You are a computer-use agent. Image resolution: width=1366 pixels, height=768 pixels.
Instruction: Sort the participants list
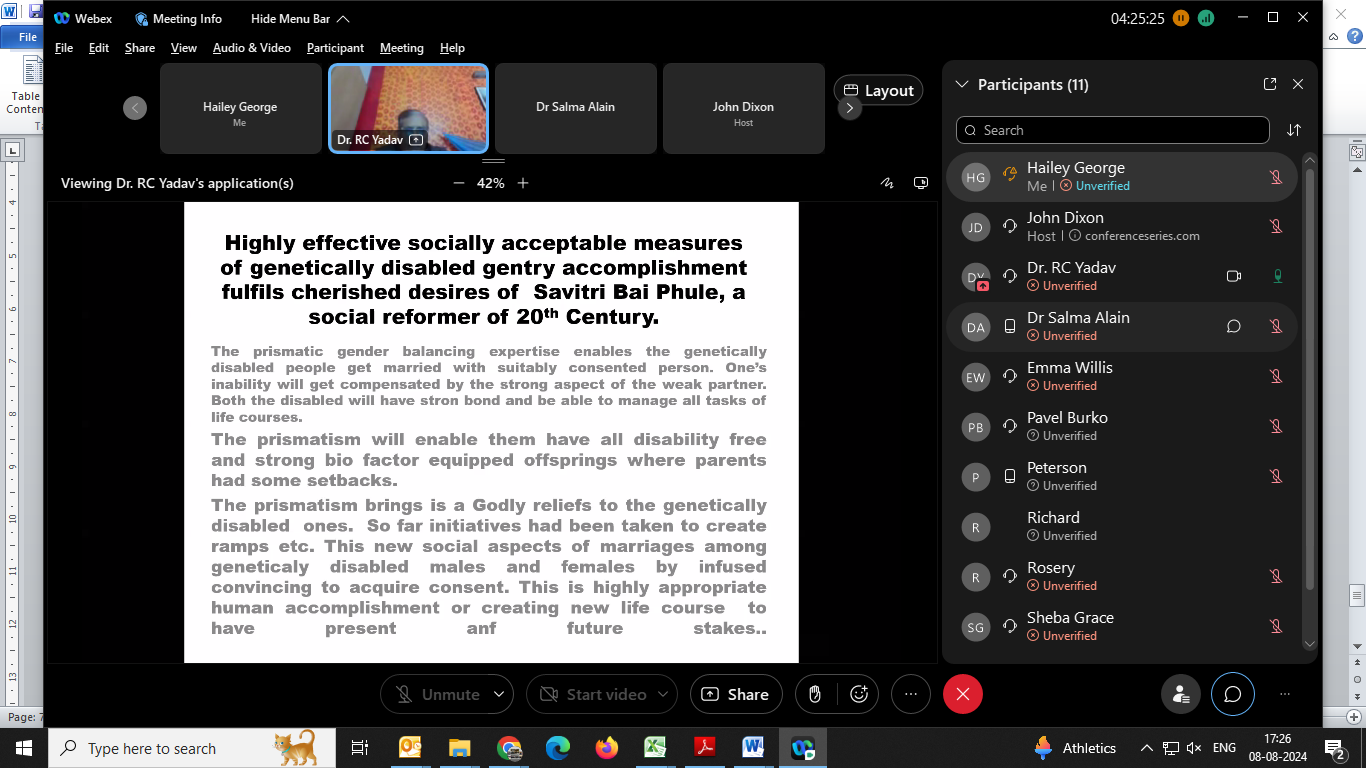pos(1294,130)
